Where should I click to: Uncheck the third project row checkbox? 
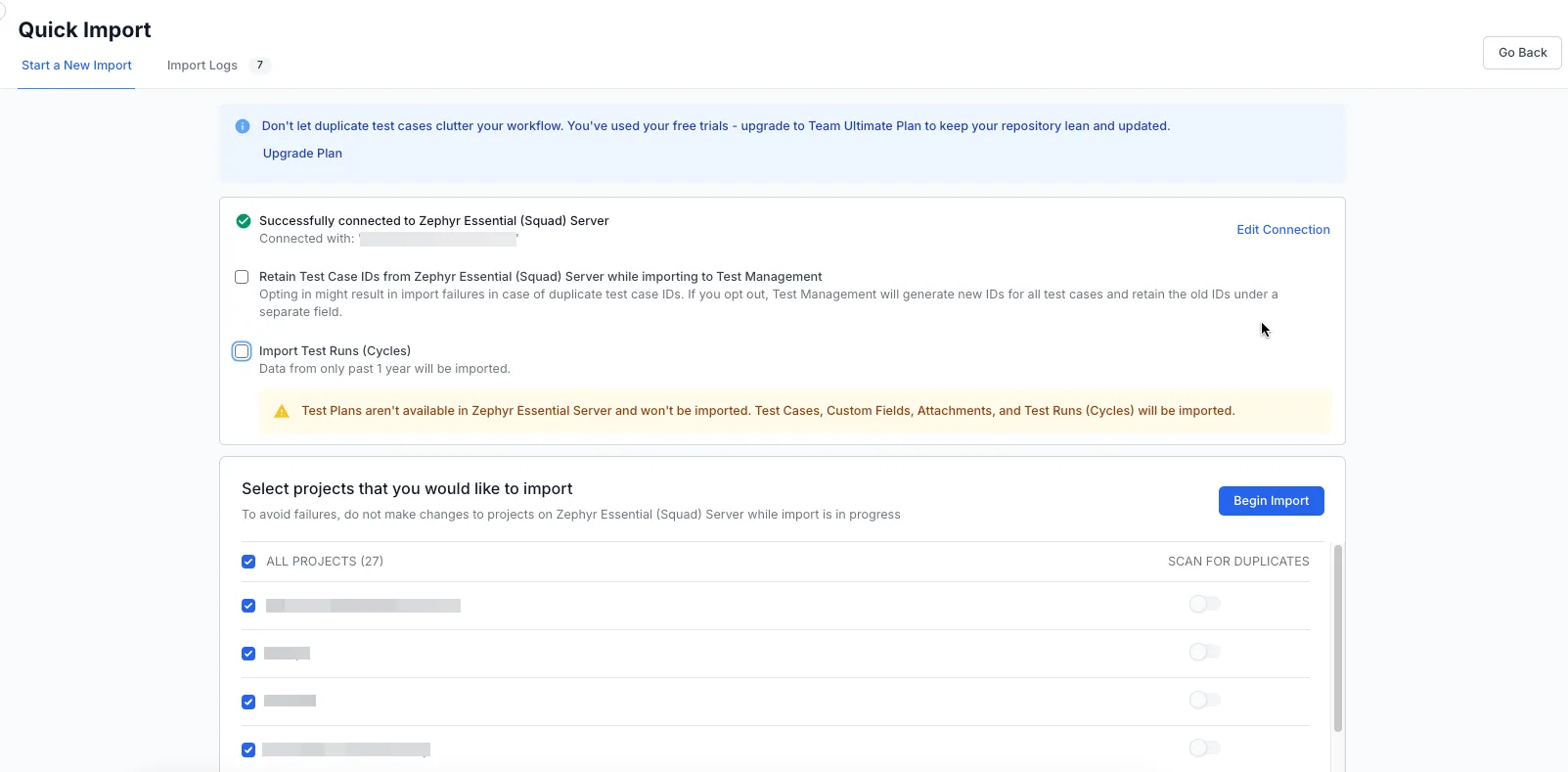[248, 702]
